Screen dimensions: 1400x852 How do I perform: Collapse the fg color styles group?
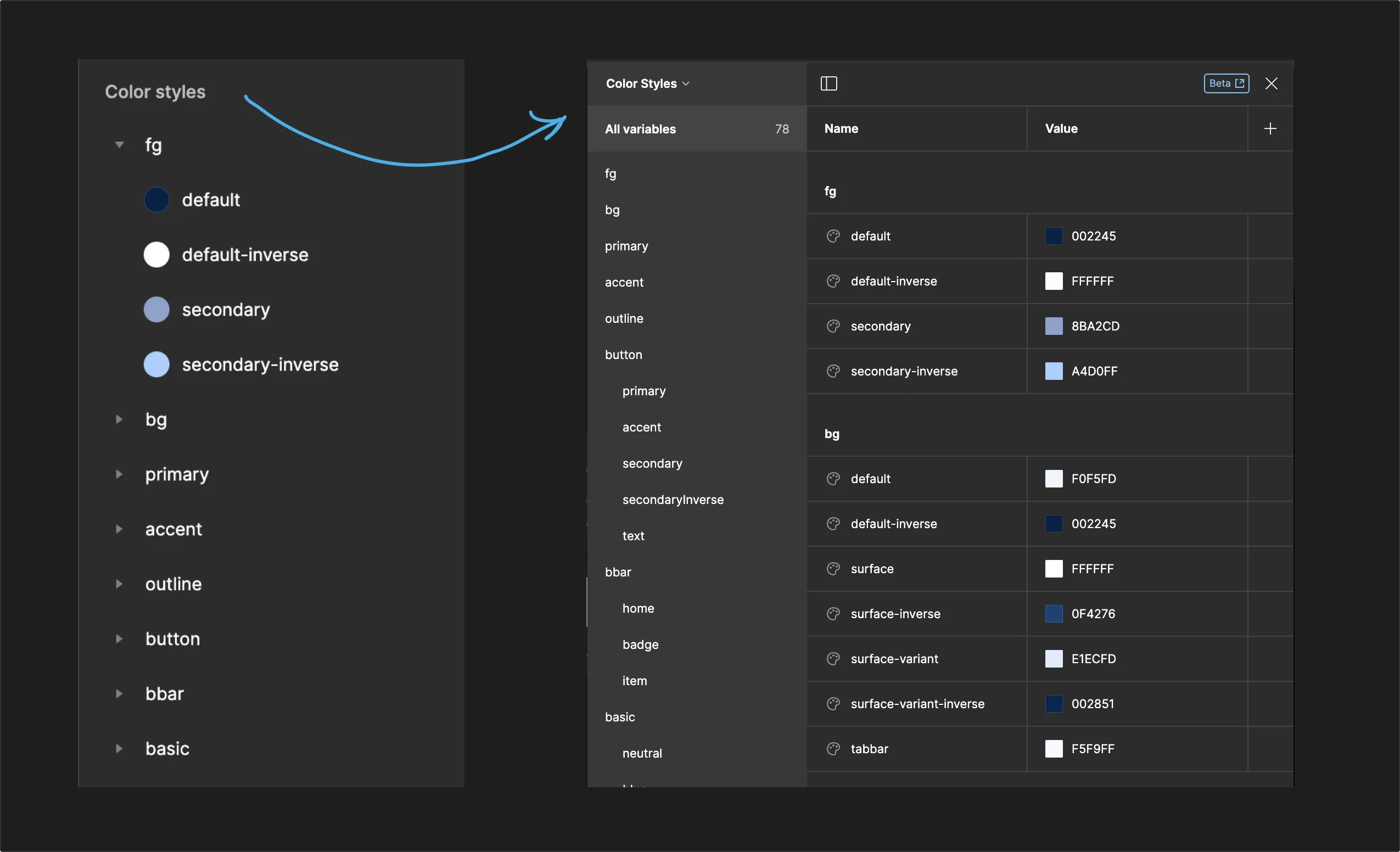[x=119, y=145]
